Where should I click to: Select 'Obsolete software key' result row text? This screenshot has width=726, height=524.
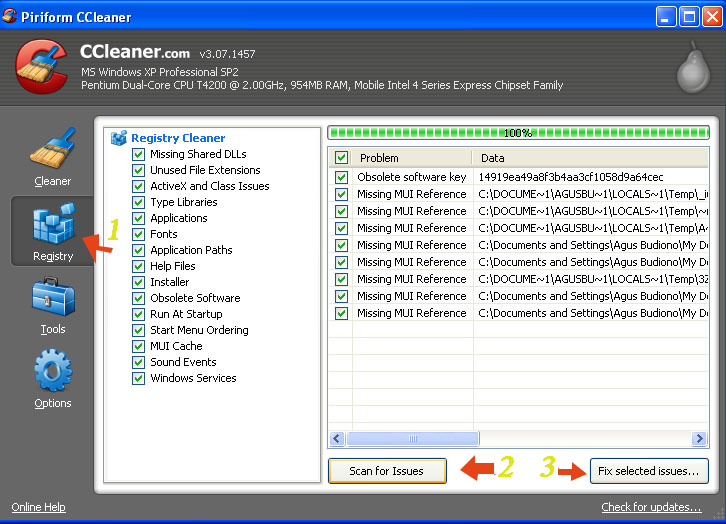point(412,177)
